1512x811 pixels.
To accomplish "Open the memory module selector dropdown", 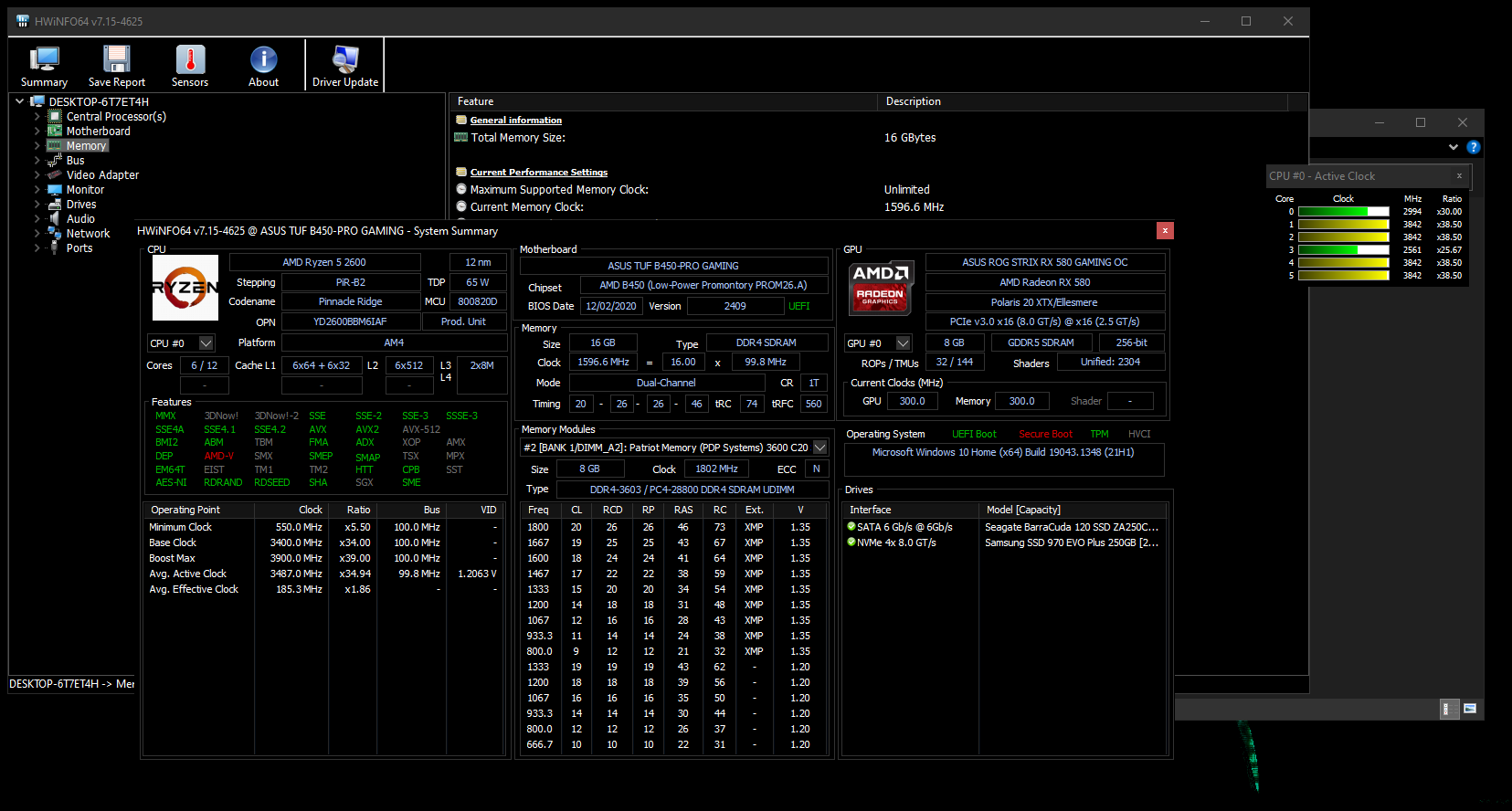I will [x=820, y=448].
